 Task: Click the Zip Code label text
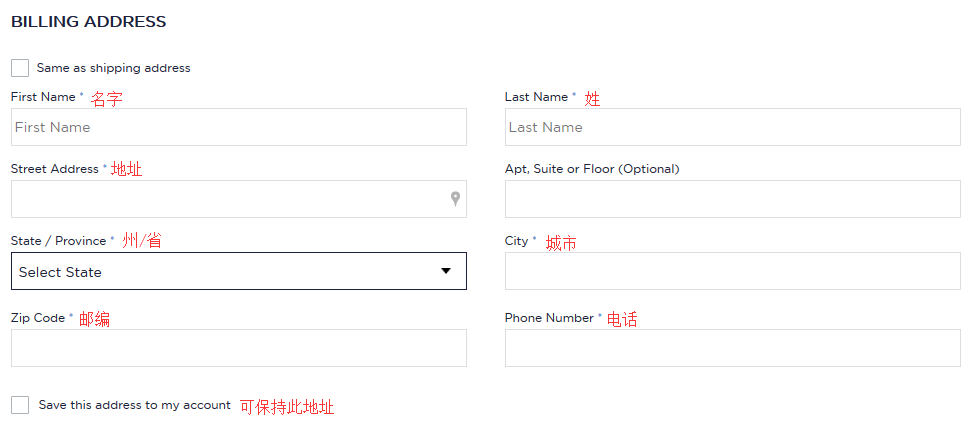[38, 318]
